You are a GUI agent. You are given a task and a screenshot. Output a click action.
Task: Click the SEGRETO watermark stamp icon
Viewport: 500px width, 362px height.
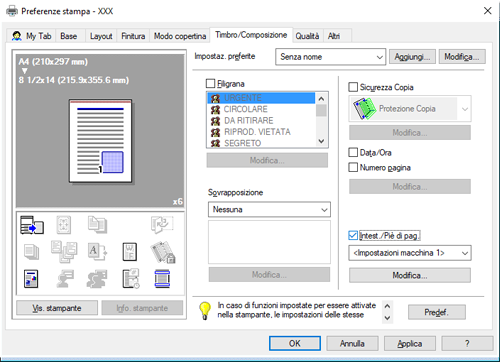click(216, 143)
